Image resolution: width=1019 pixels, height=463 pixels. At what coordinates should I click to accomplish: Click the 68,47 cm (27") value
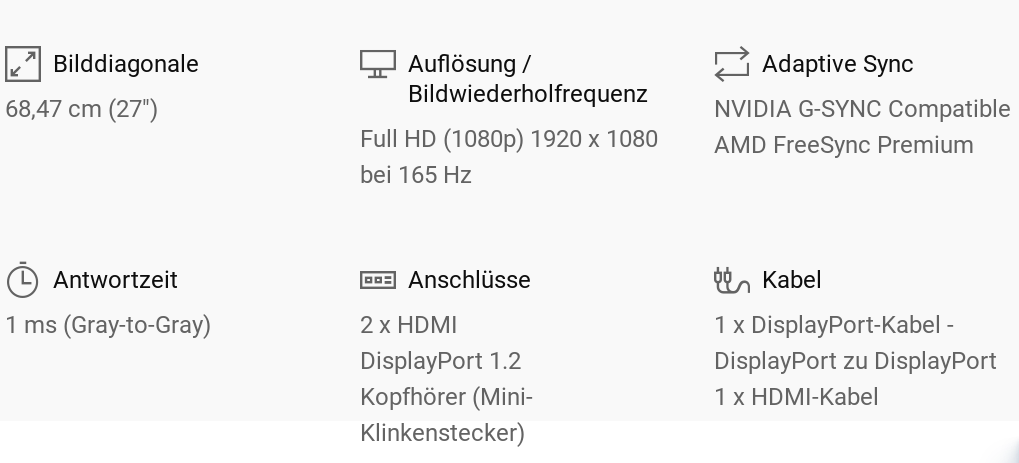point(81,109)
